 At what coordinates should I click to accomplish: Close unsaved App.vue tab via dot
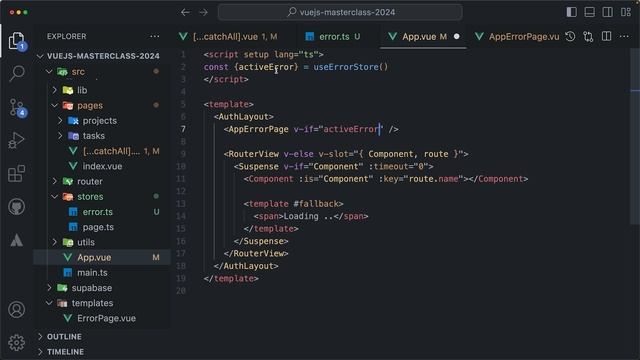click(457, 37)
